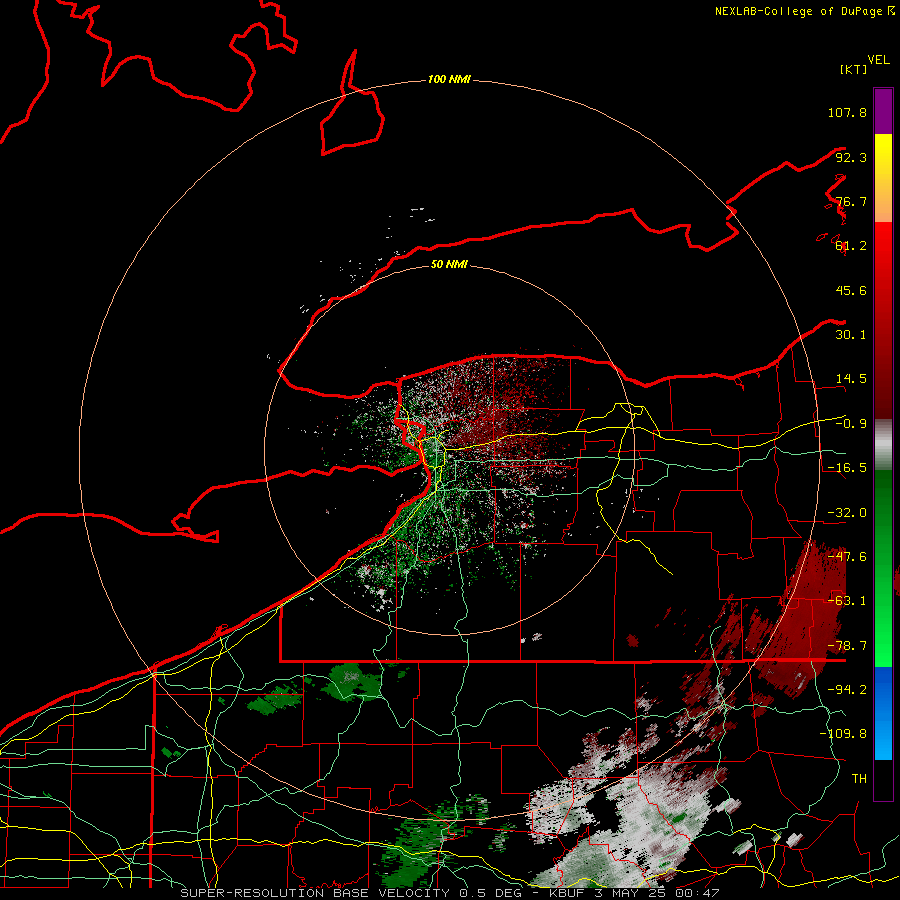
Task: Click the 76.7 velocity scale value
Action: coord(851,201)
